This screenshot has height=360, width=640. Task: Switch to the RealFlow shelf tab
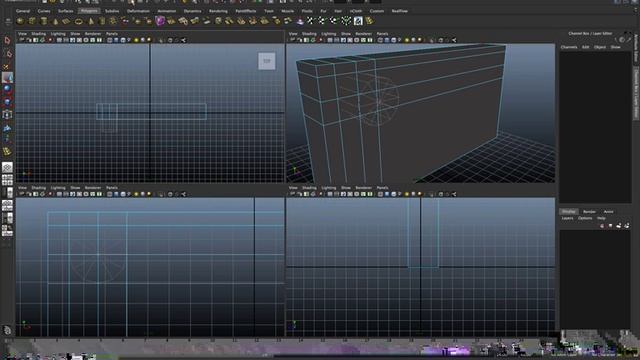(x=400, y=11)
